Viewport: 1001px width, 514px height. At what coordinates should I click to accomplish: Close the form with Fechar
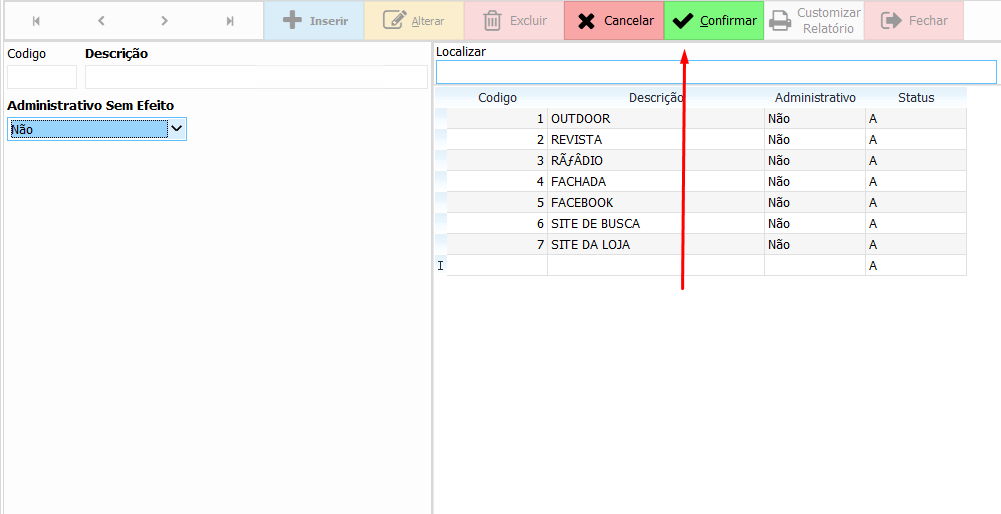[913, 21]
